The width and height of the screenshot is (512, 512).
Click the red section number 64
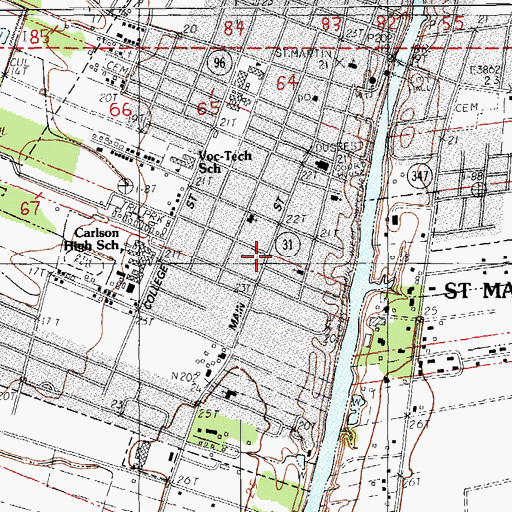287,82
